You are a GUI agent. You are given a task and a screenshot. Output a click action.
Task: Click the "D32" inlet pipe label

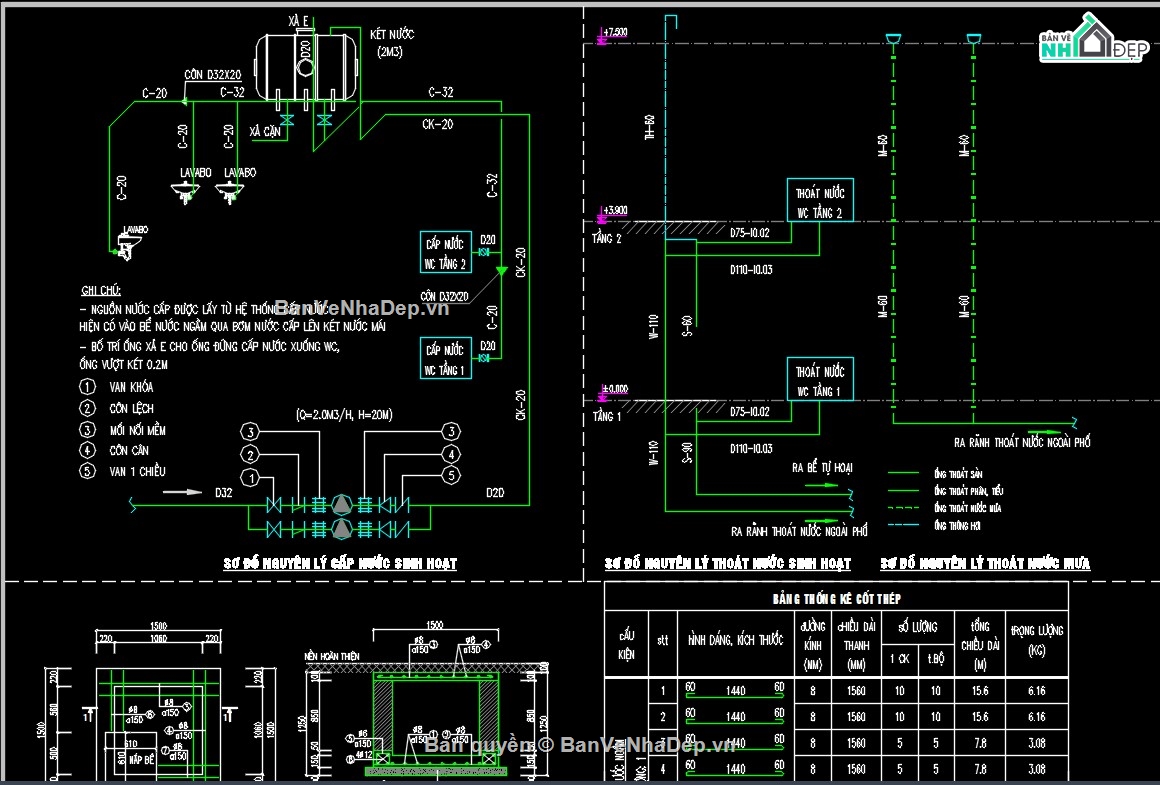point(223,492)
